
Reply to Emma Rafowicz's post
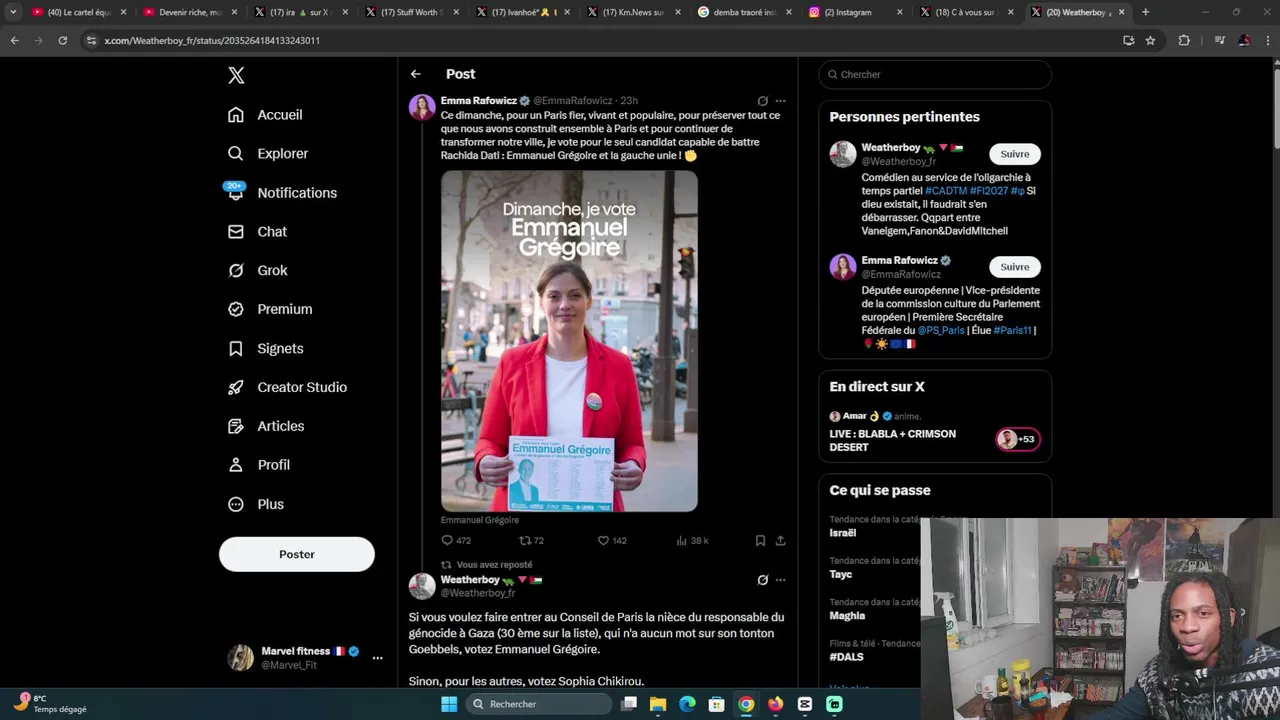tap(456, 541)
